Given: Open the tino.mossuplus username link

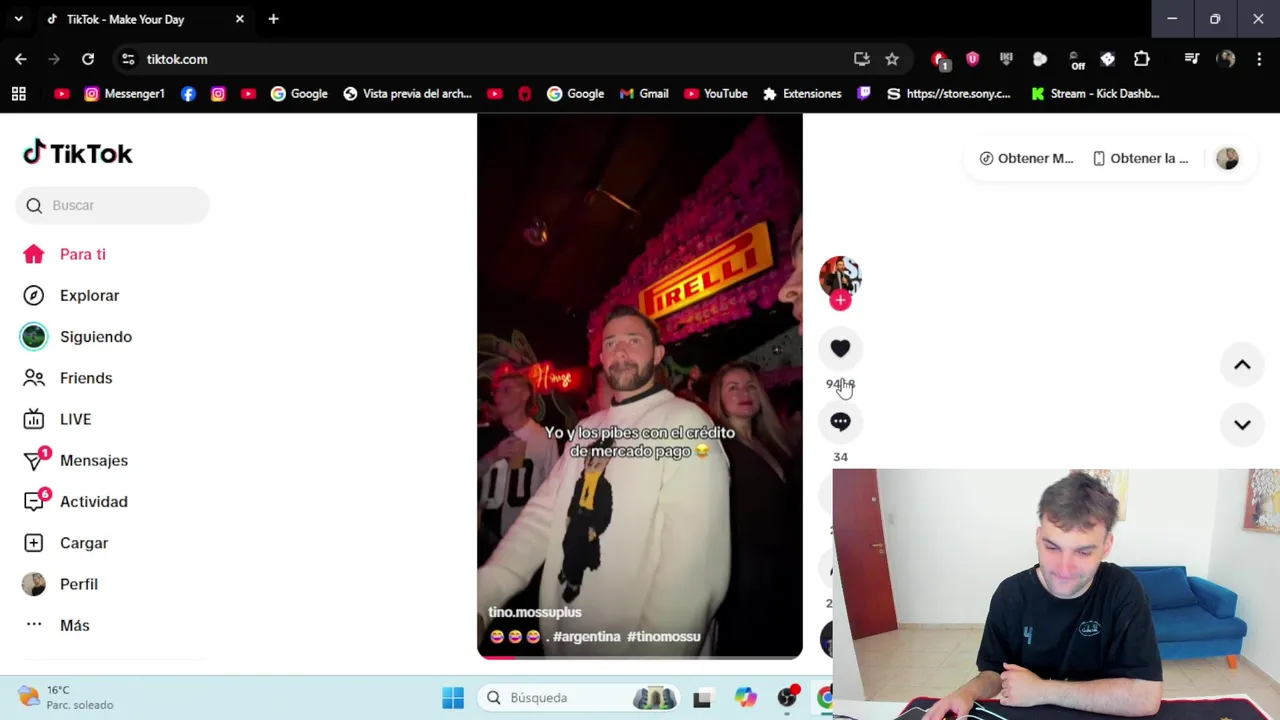Looking at the screenshot, I should pyautogui.click(x=534, y=612).
